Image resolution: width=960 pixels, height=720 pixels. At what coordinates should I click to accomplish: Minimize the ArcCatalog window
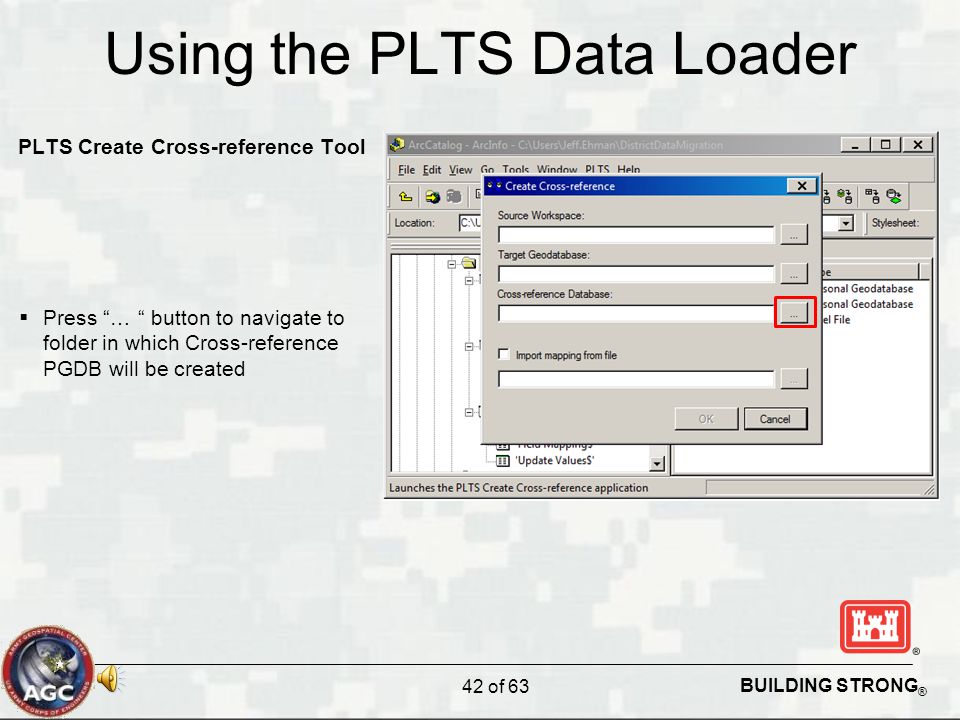pos(855,145)
